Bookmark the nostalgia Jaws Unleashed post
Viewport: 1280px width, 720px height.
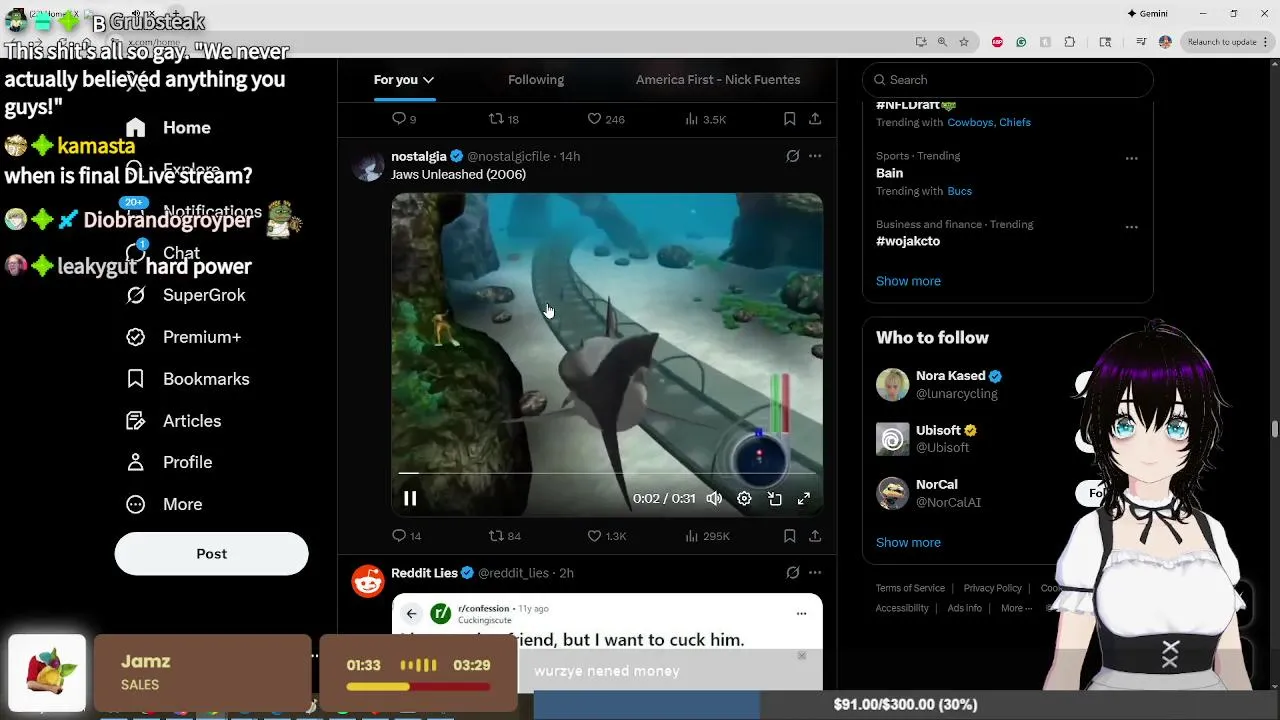point(789,536)
